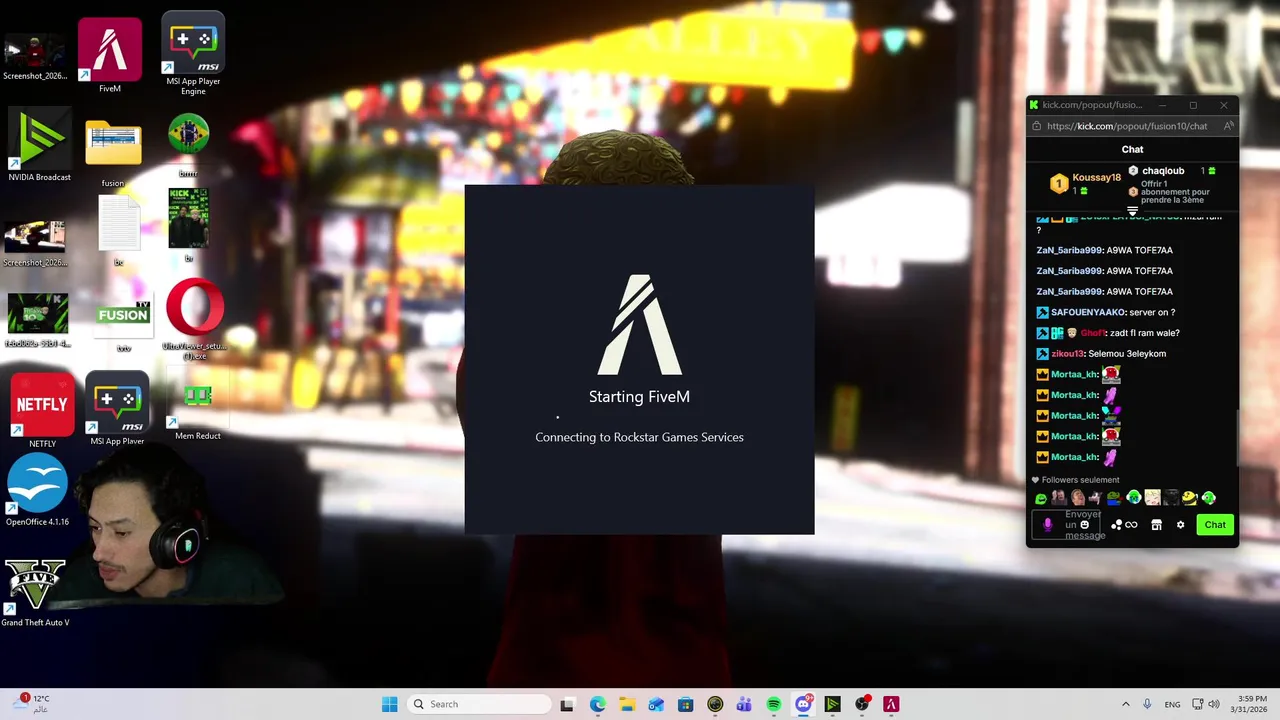Launch Grand Theft Auto V shortcut
This screenshot has height=720, width=1280.
tap(35, 592)
